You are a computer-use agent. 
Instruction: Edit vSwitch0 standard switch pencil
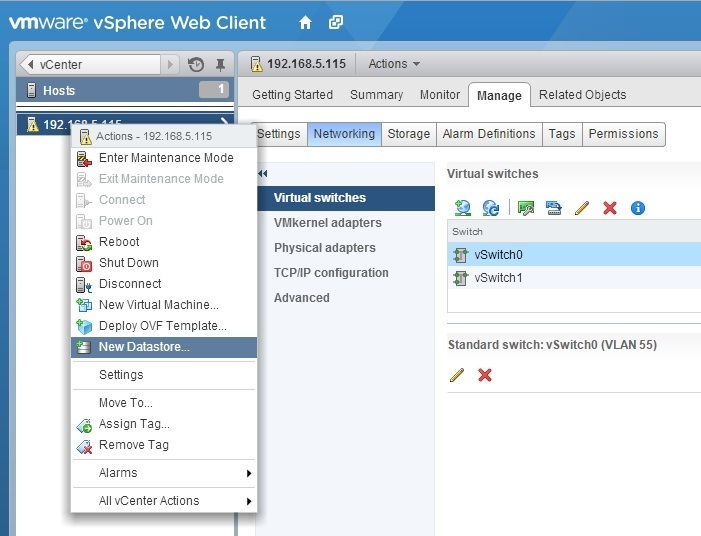tap(457, 375)
